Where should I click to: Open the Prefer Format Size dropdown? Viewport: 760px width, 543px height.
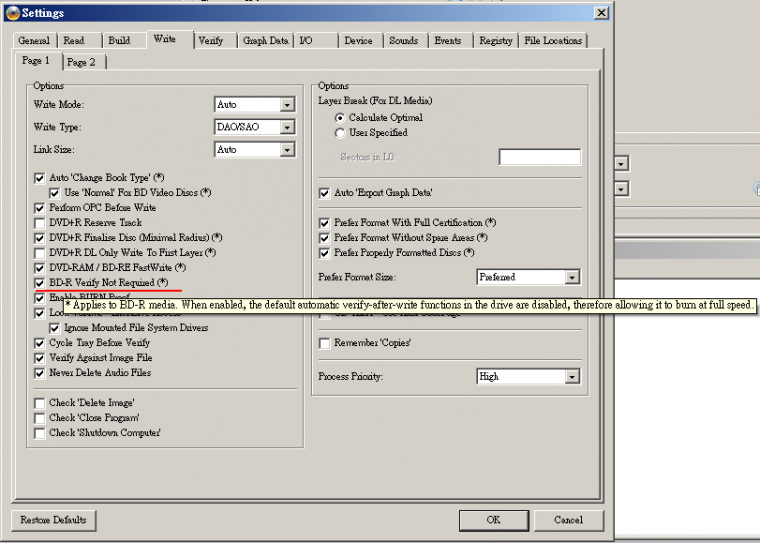tap(572, 277)
